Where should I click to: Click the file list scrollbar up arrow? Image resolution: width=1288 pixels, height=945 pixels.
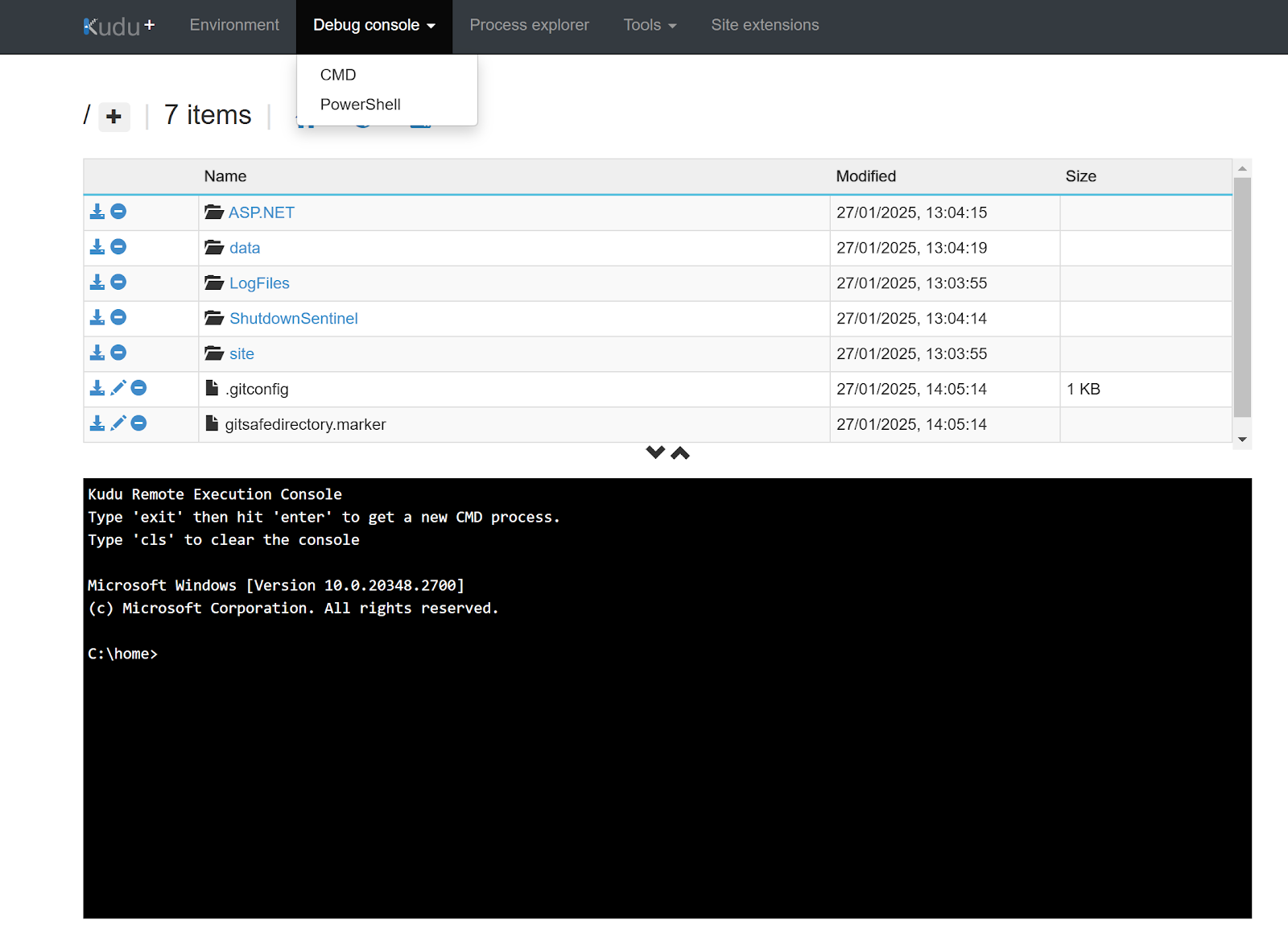coord(1242,168)
